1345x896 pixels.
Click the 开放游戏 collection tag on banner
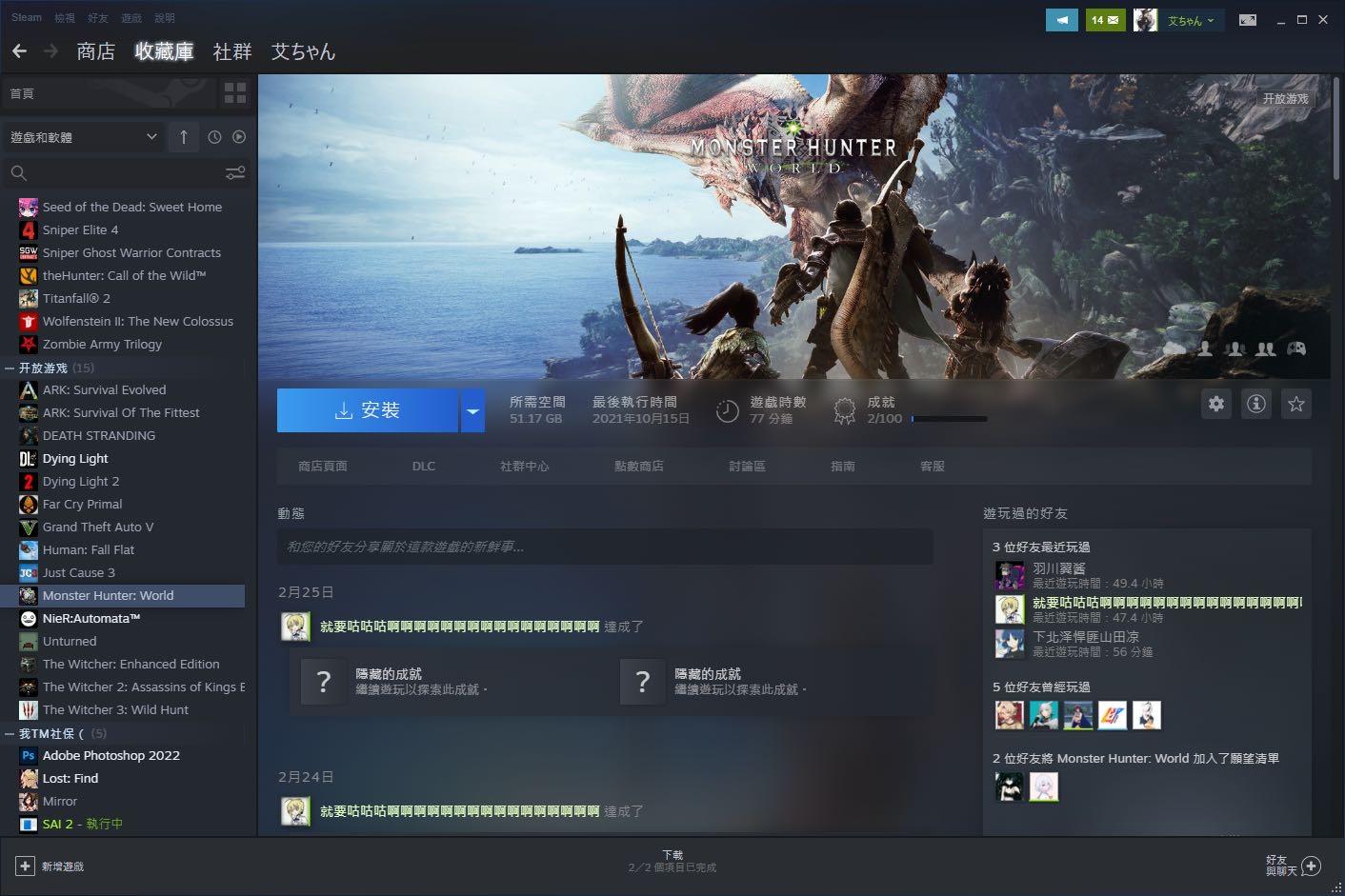coord(1285,99)
